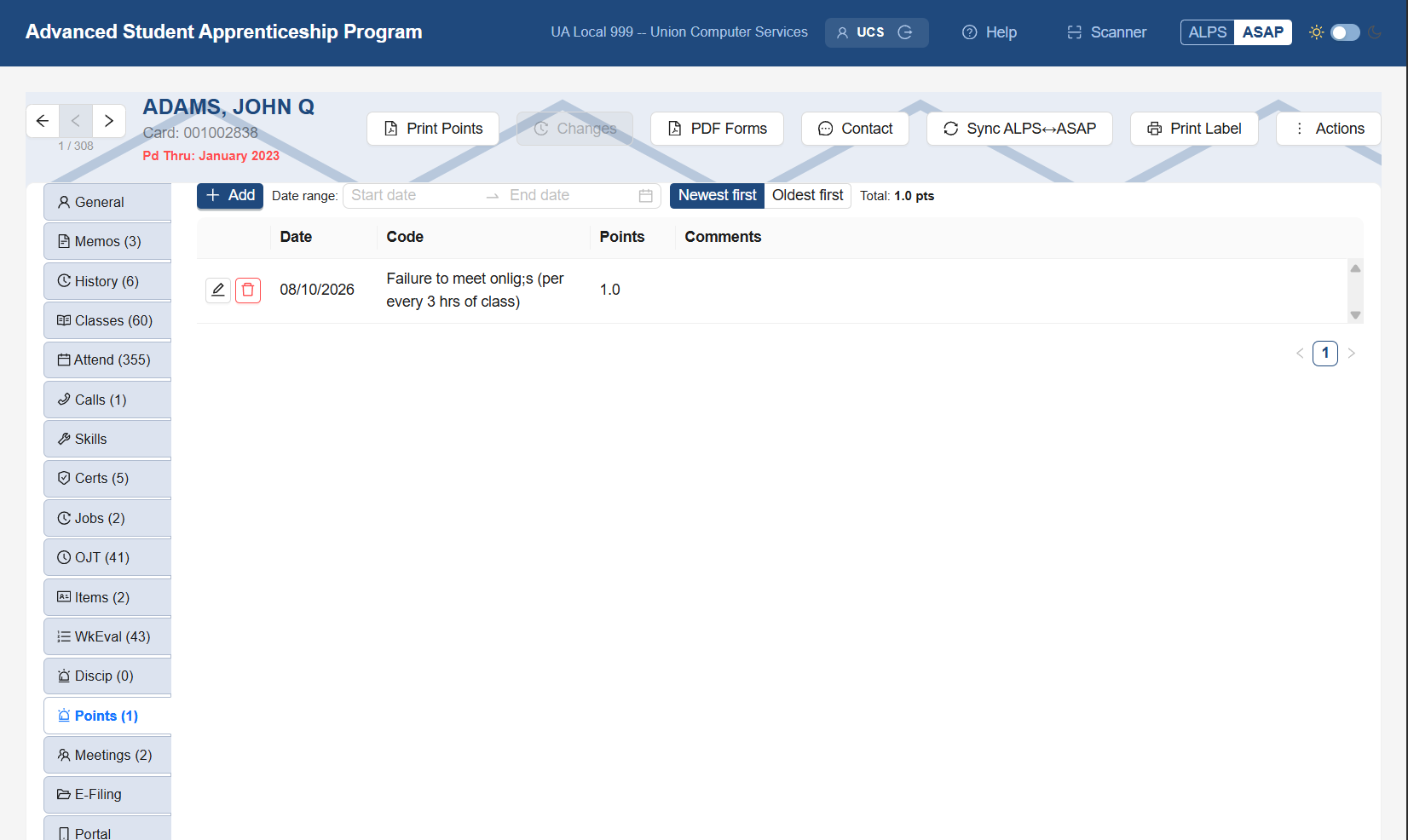Sort points Oldest first
This screenshot has height=840, width=1408.
pyautogui.click(x=807, y=196)
